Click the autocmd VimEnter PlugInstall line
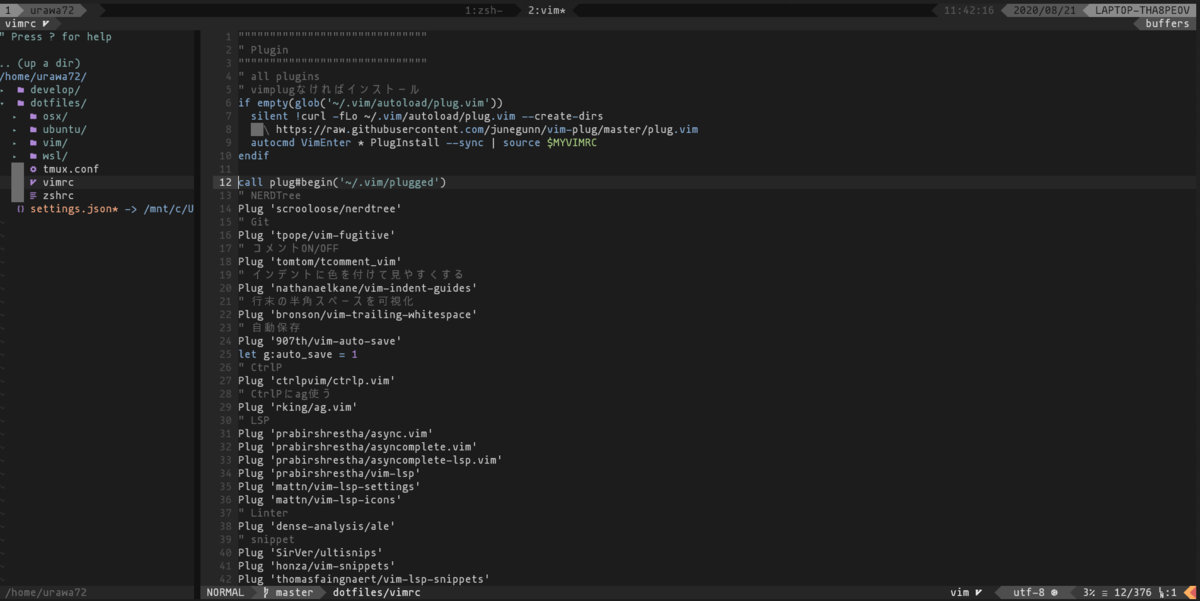The height and width of the screenshot is (601, 1200). click(424, 143)
